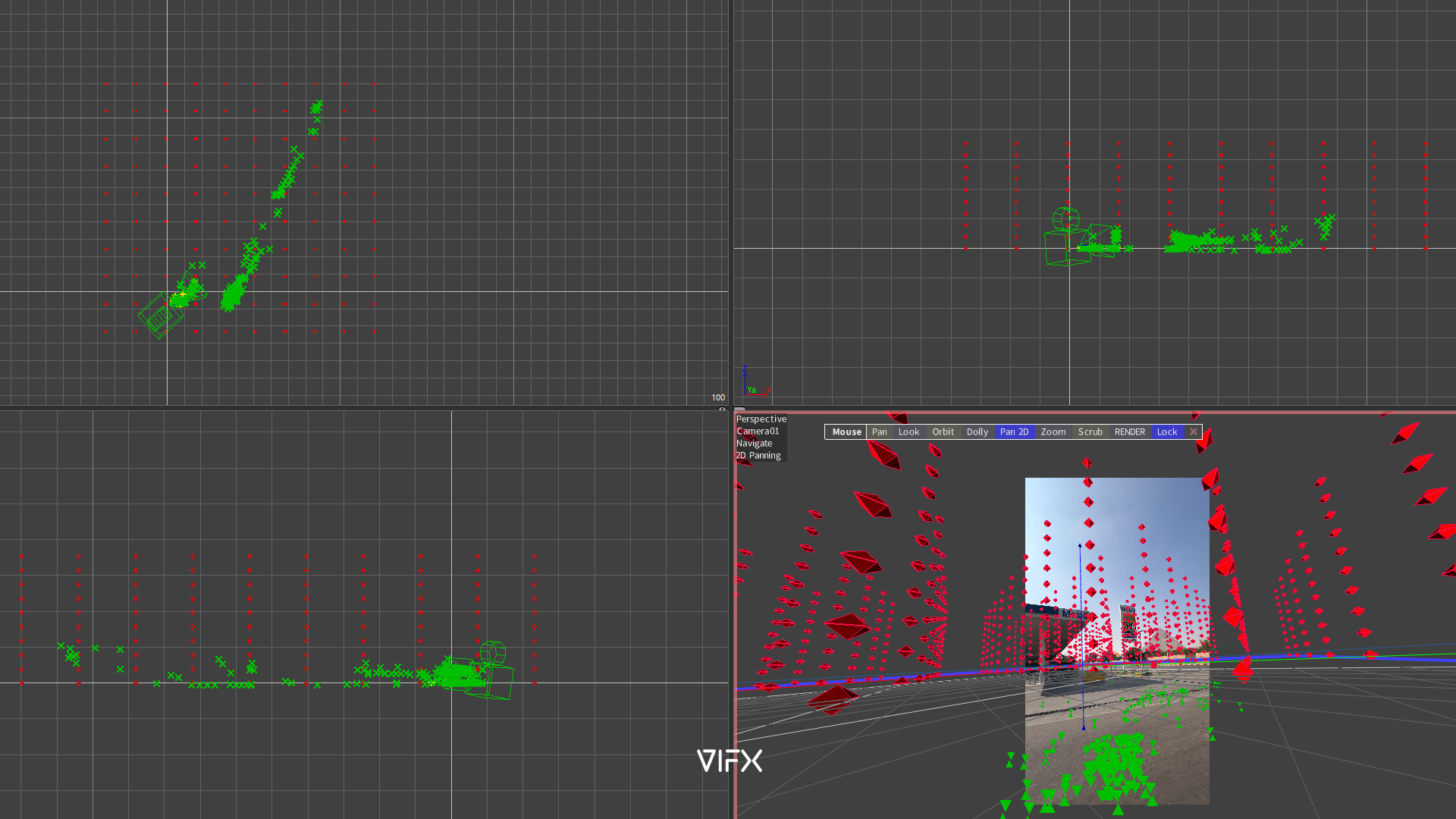
Task: Select the green camera object in top view
Action: click(x=162, y=315)
